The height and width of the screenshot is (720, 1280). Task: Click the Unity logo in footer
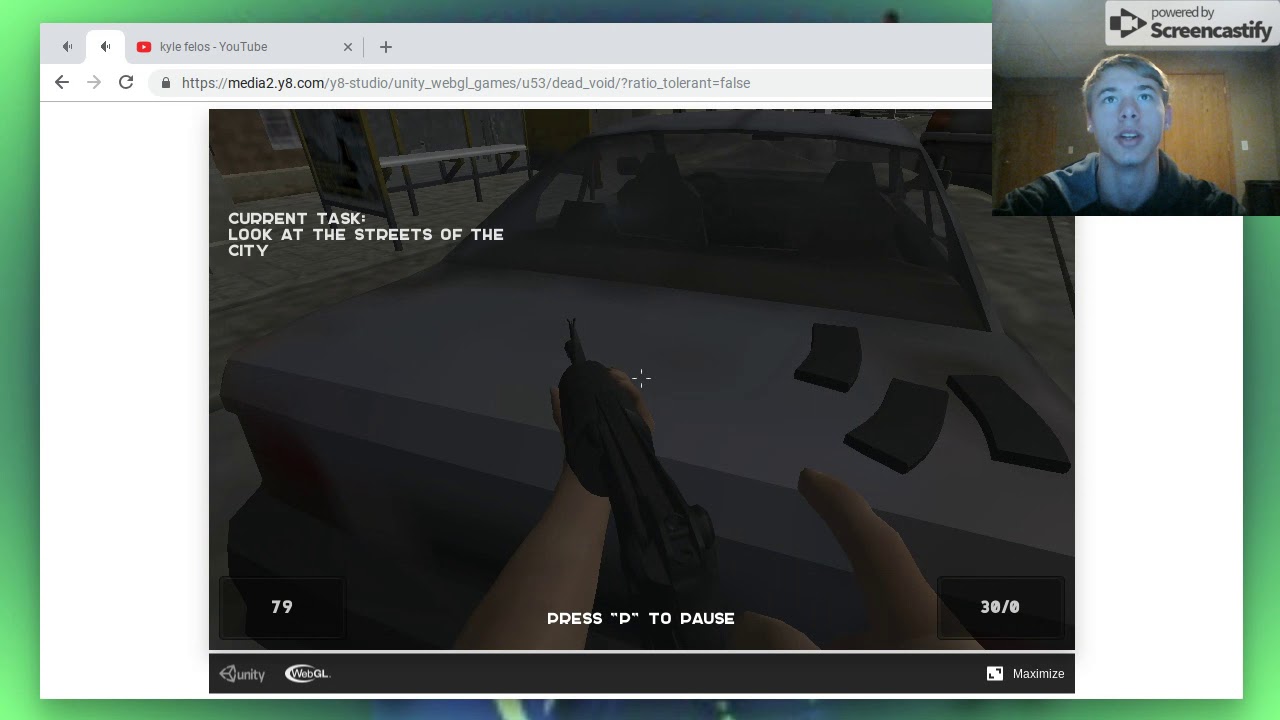[242, 674]
